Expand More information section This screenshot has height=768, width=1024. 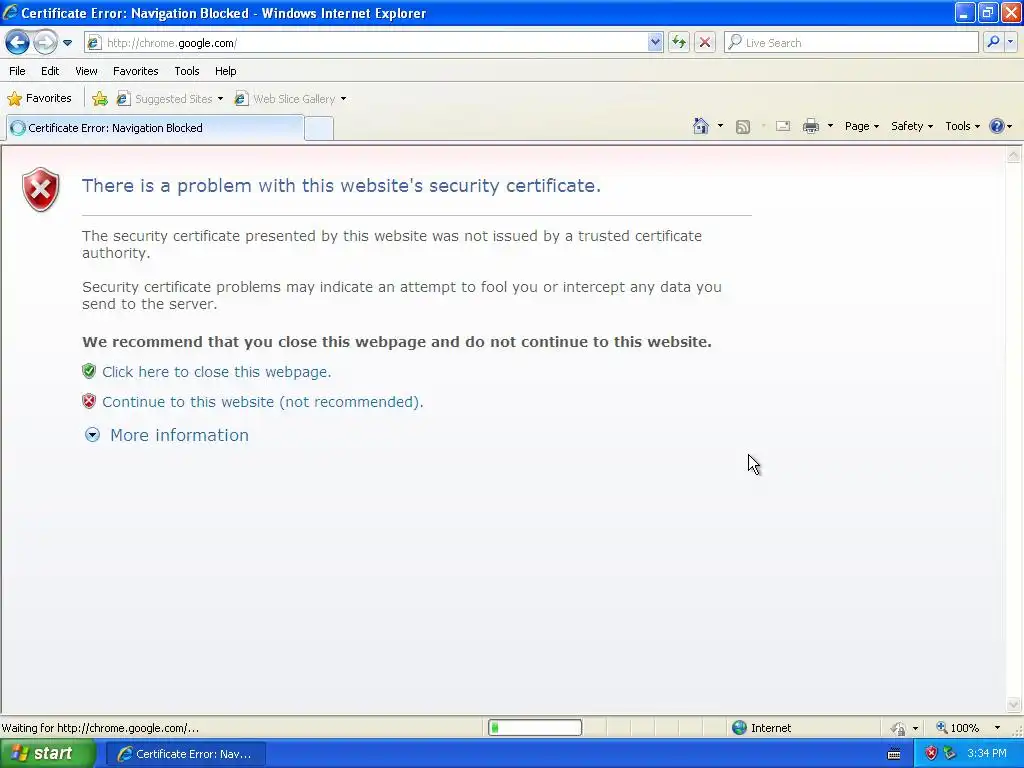(179, 435)
